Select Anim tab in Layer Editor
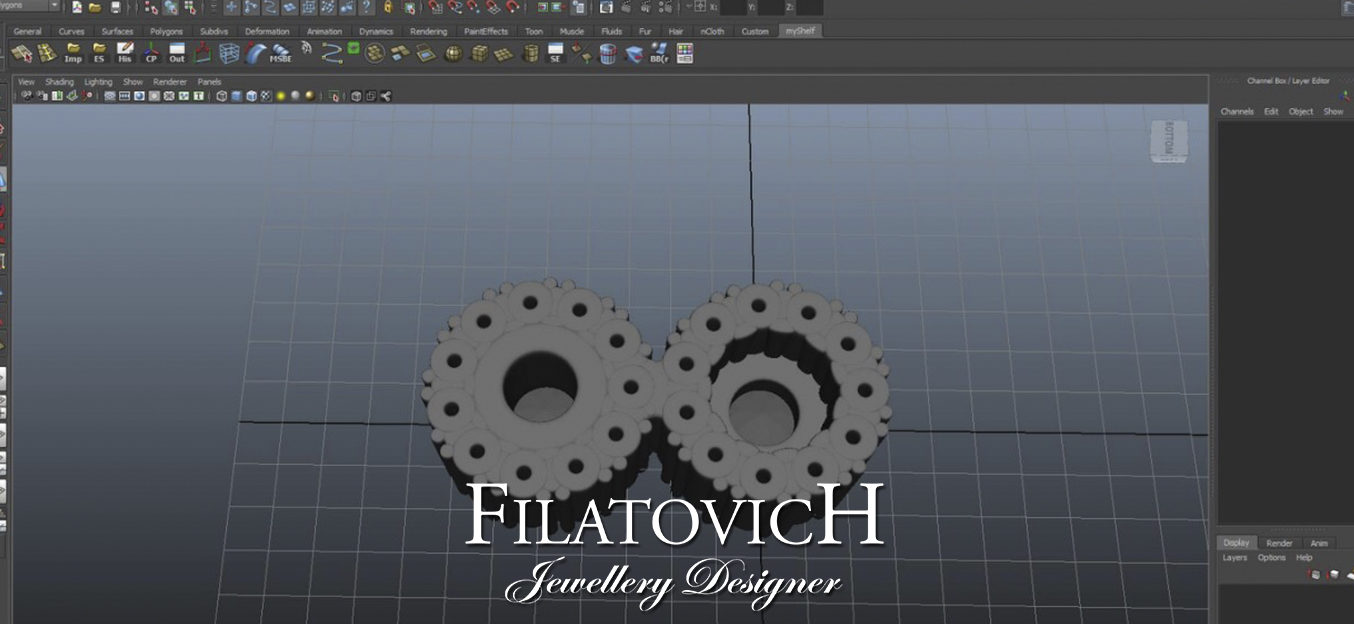1354x624 pixels. (1319, 543)
